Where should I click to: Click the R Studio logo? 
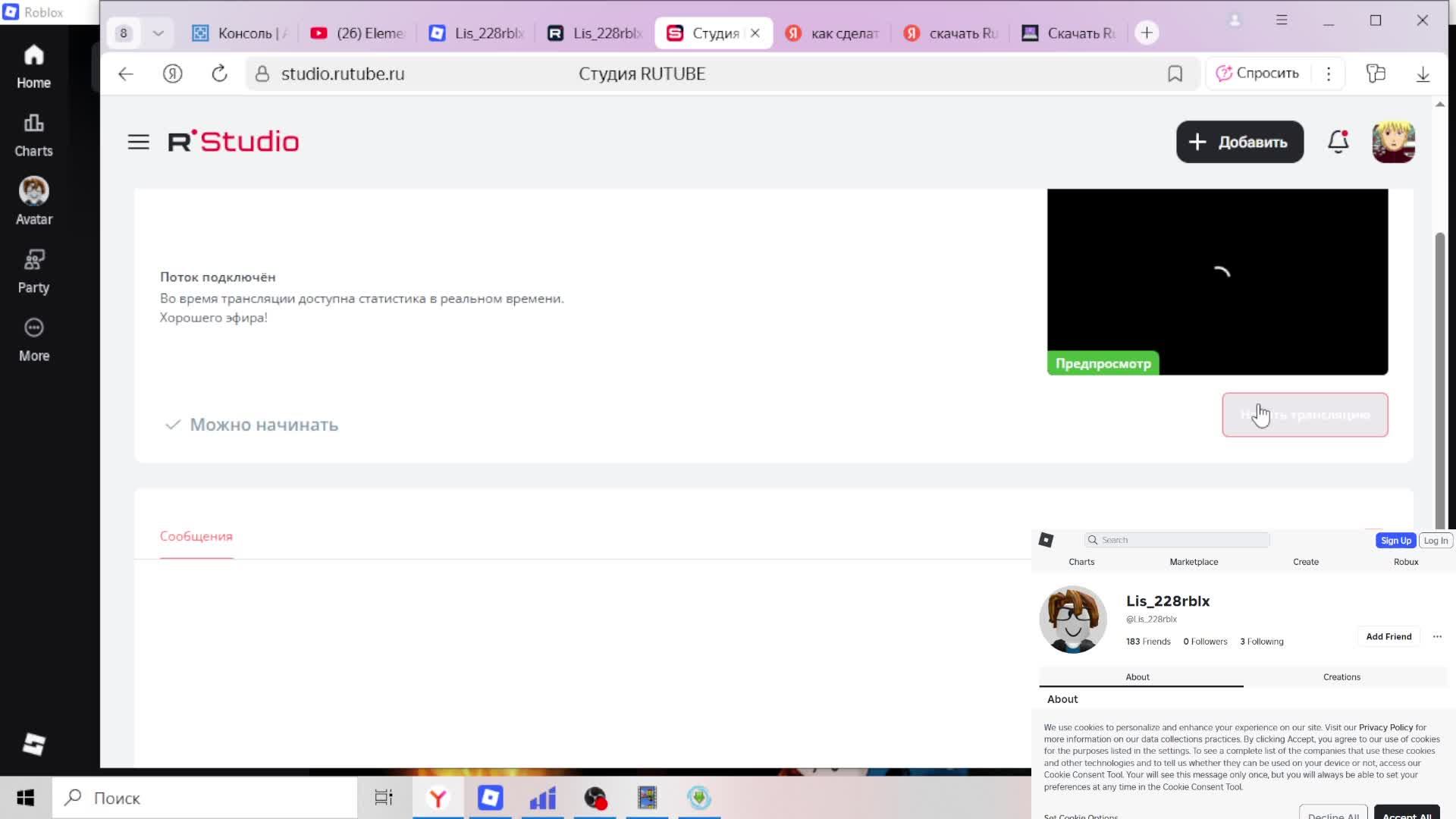(234, 141)
